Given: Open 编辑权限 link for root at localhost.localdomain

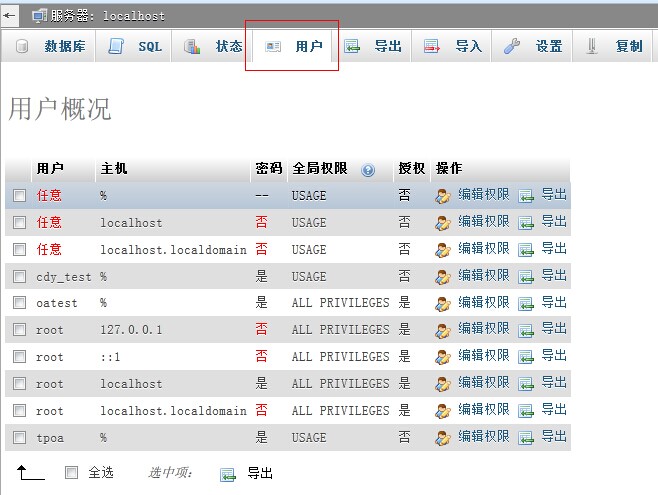Looking at the screenshot, I should point(483,409).
